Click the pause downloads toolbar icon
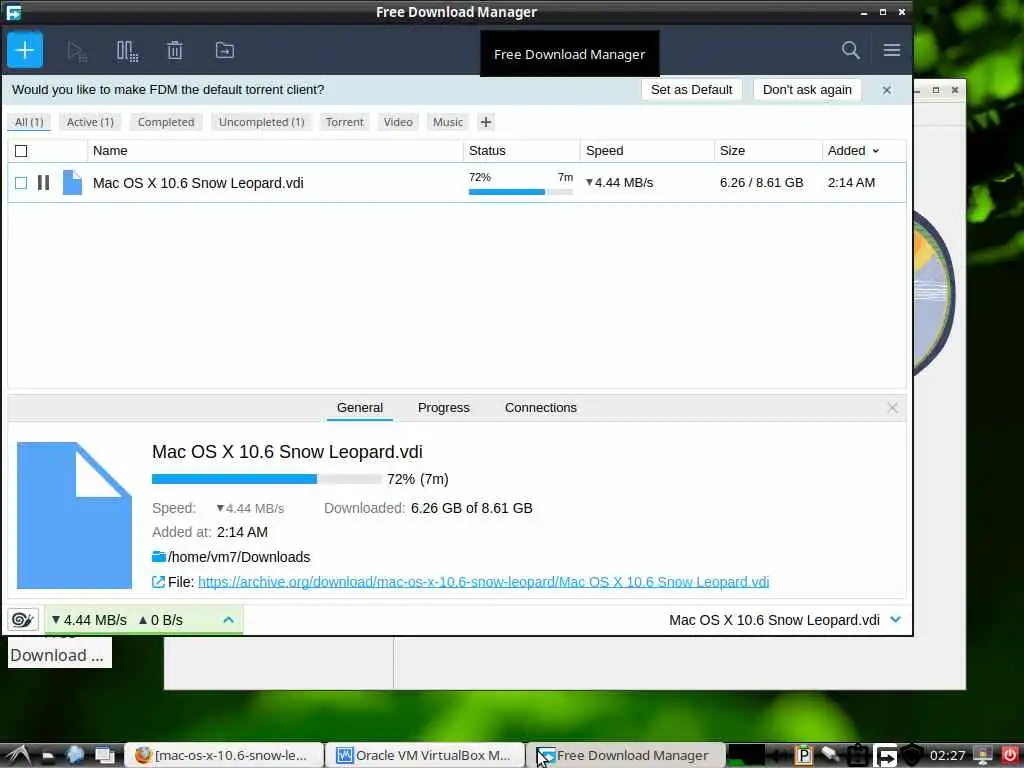This screenshot has height=768, width=1024. (127, 51)
